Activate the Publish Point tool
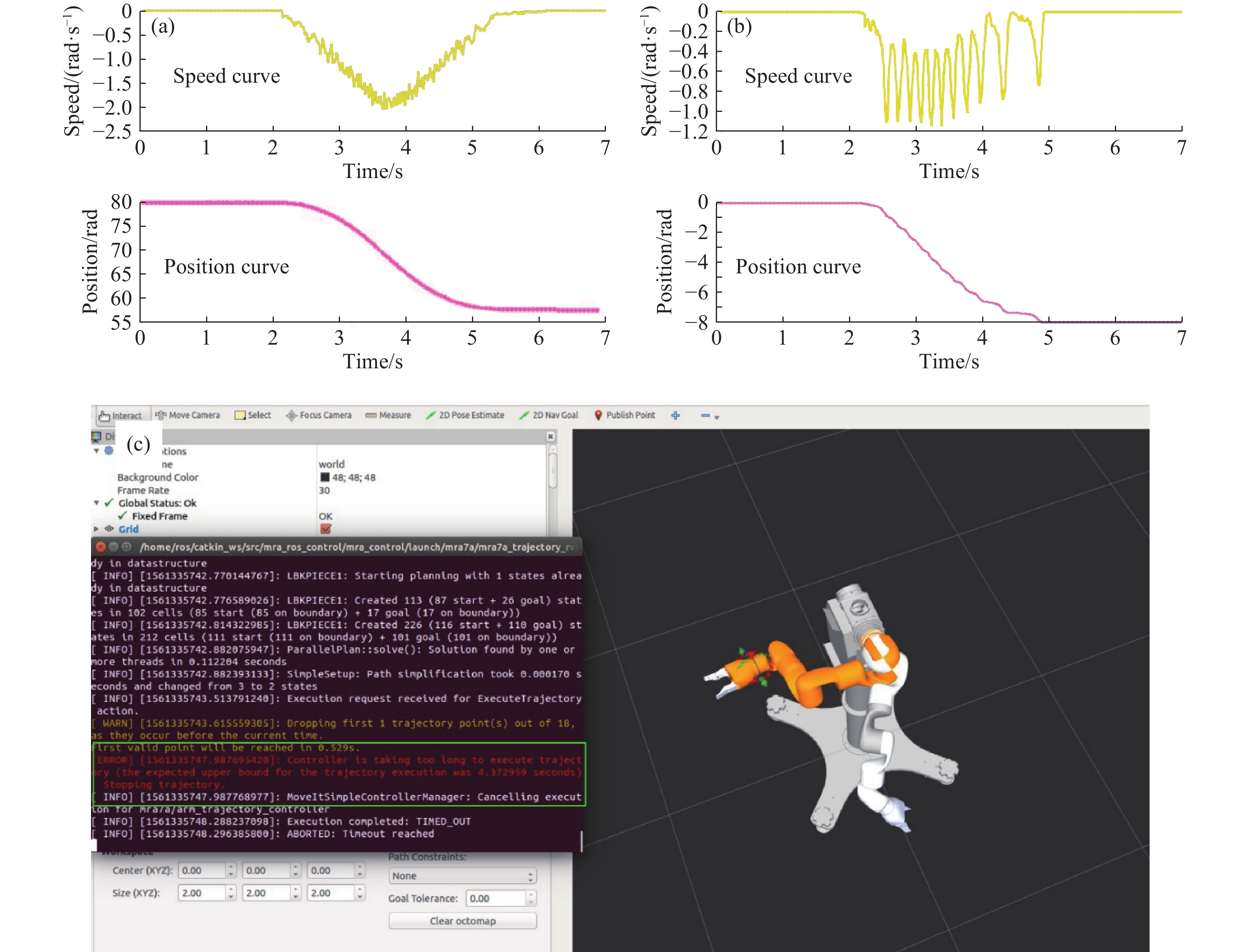Screen dimensions: 1241x952 pyautogui.click(x=624, y=415)
